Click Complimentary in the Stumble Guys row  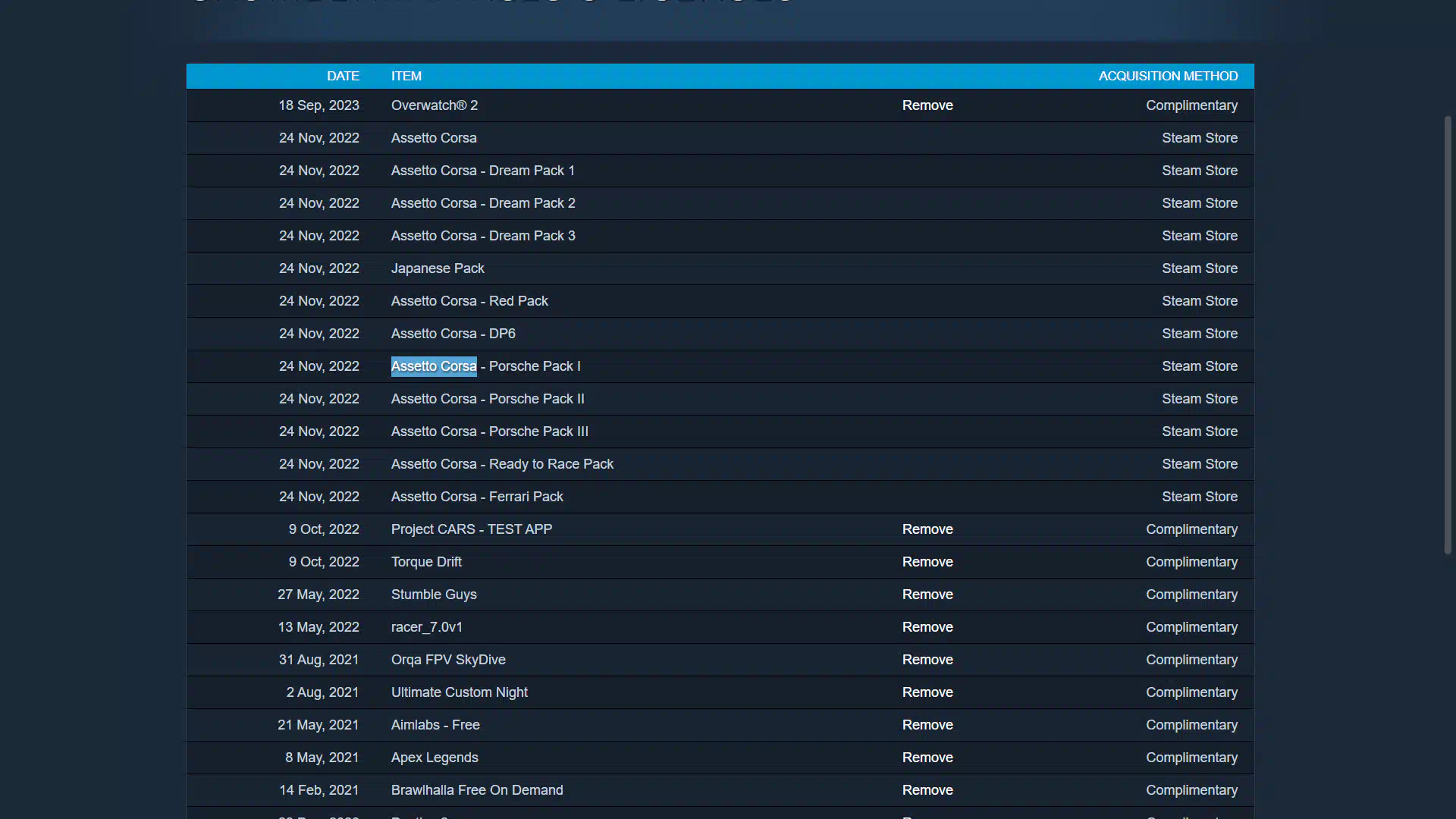pos(1191,595)
